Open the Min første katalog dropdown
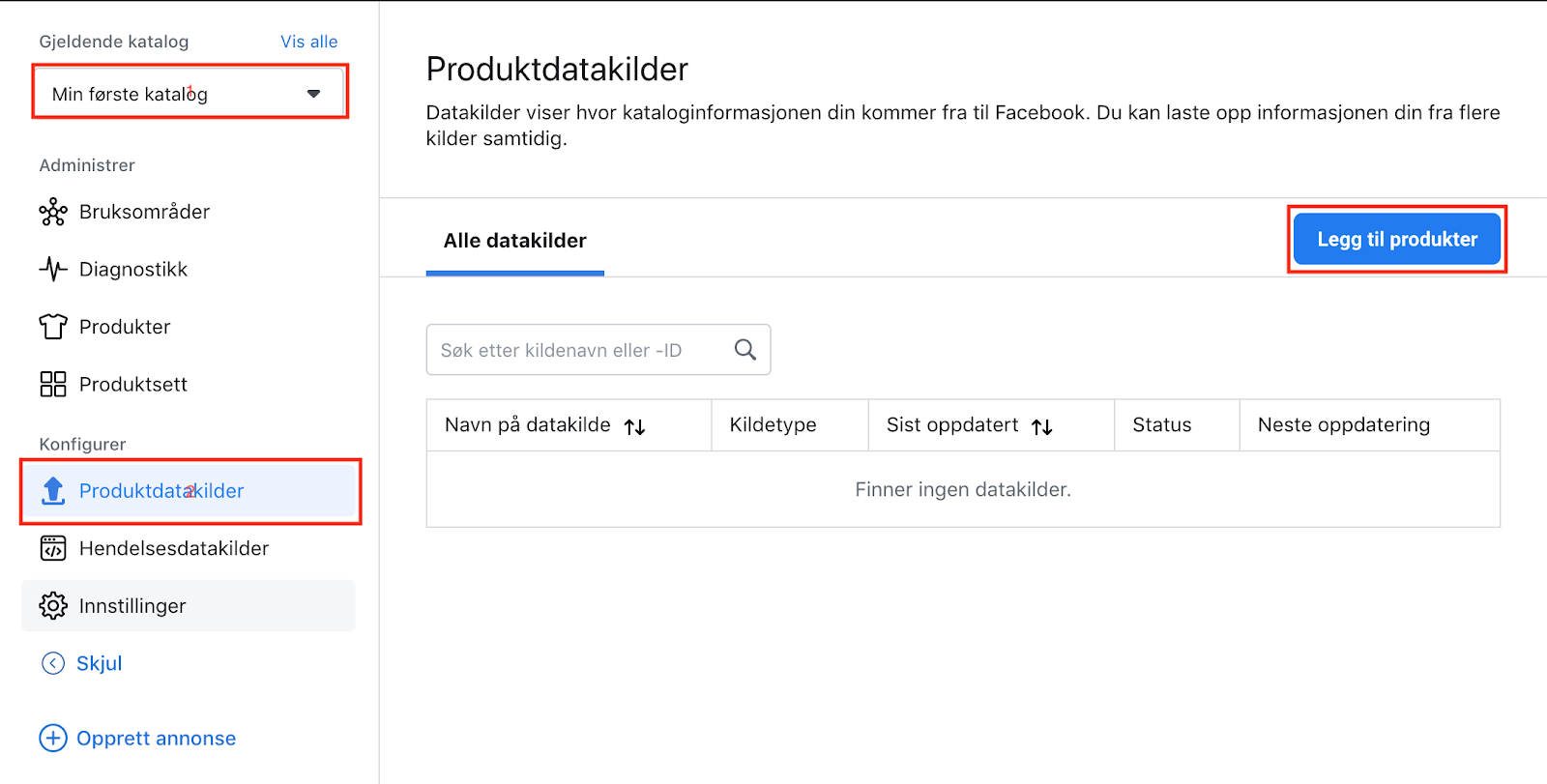 190,94
